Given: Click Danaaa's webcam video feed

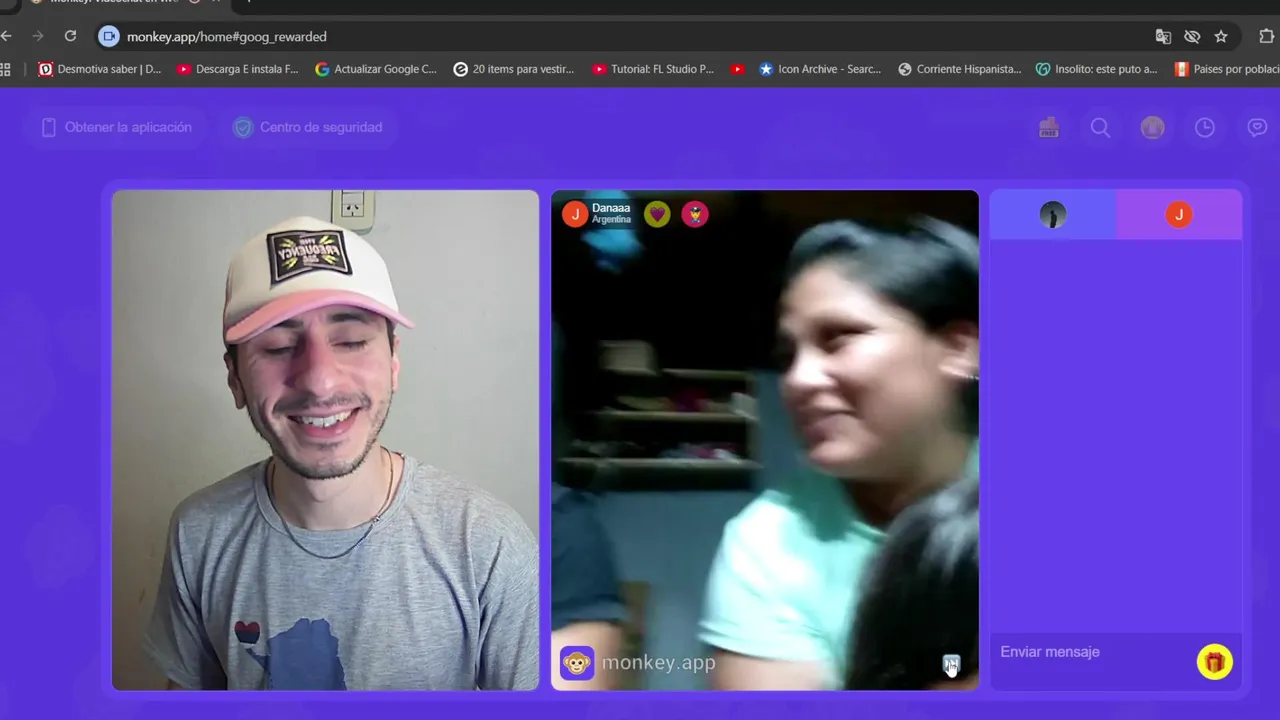Looking at the screenshot, I should click(x=765, y=440).
